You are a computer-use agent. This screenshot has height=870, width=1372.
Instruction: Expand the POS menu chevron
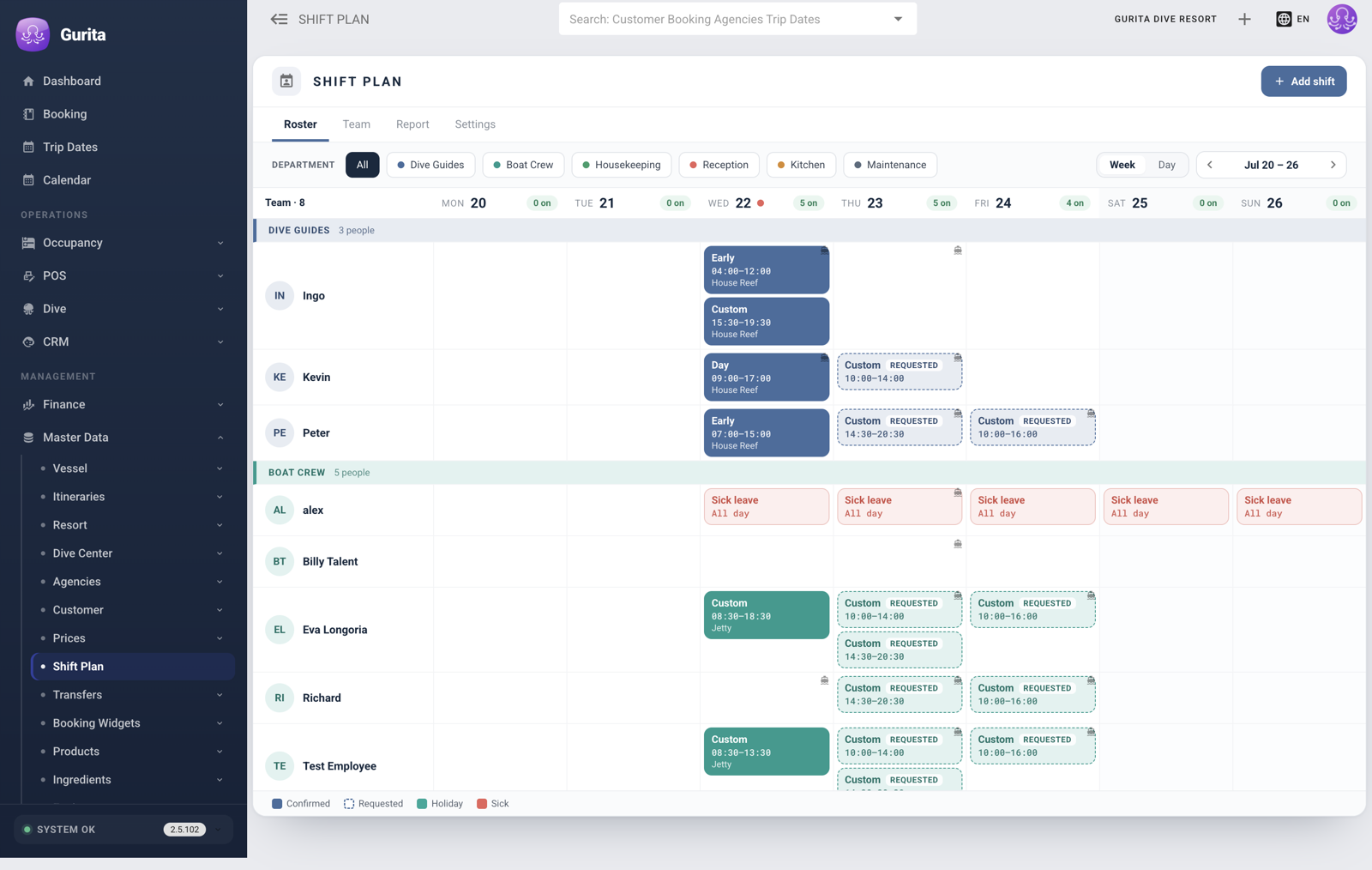pos(220,276)
